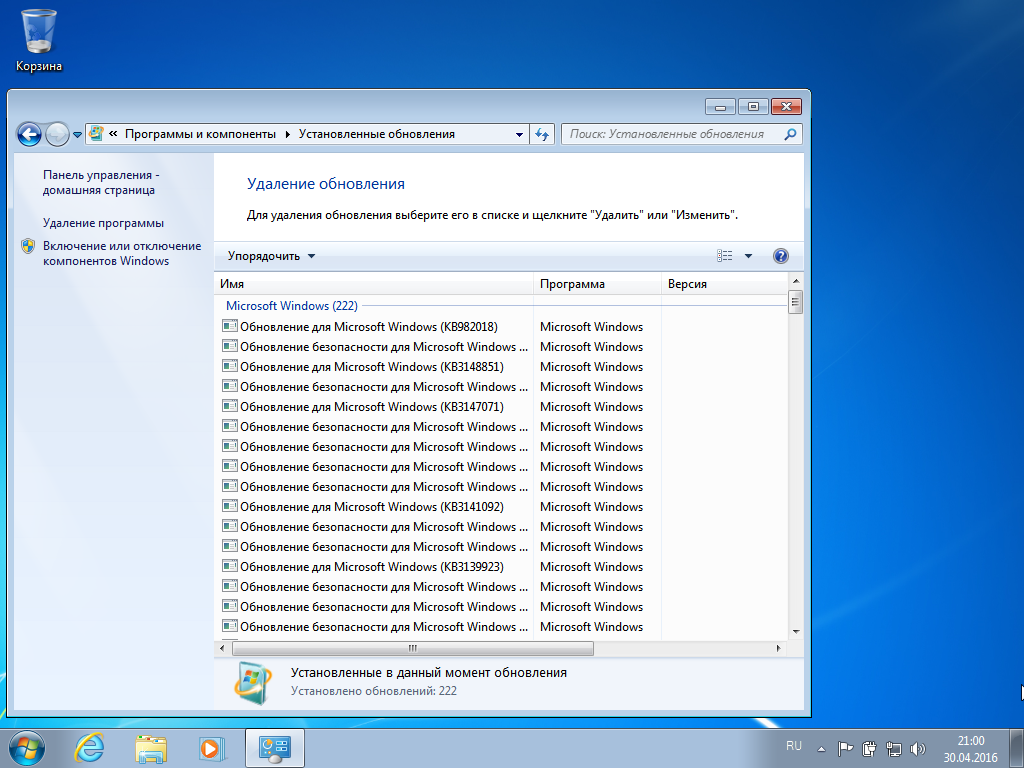This screenshot has height=768, width=1024.
Task: Open the Windows Start menu orb
Action: 27,748
